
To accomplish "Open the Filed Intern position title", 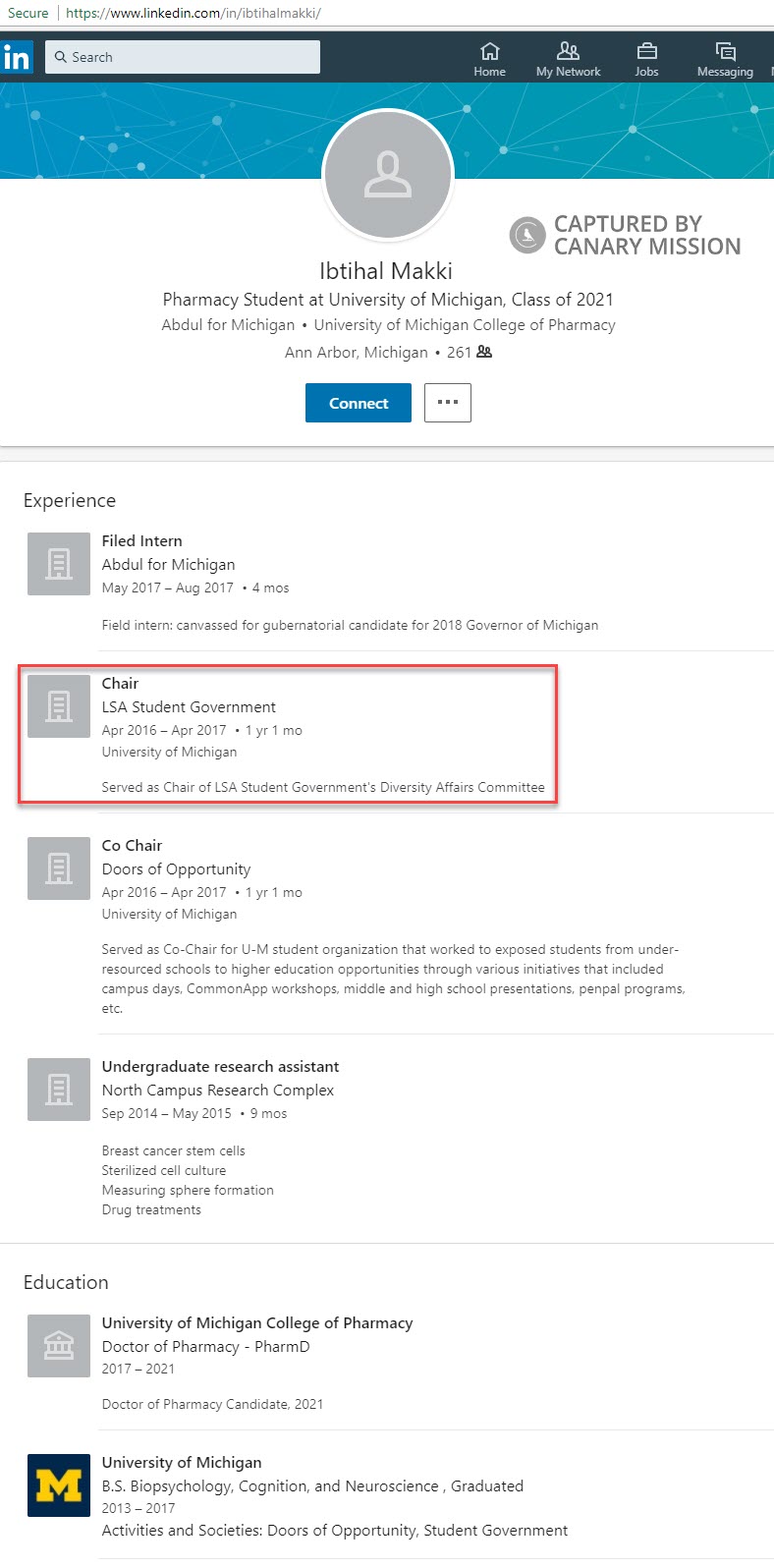I will tap(141, 540).
